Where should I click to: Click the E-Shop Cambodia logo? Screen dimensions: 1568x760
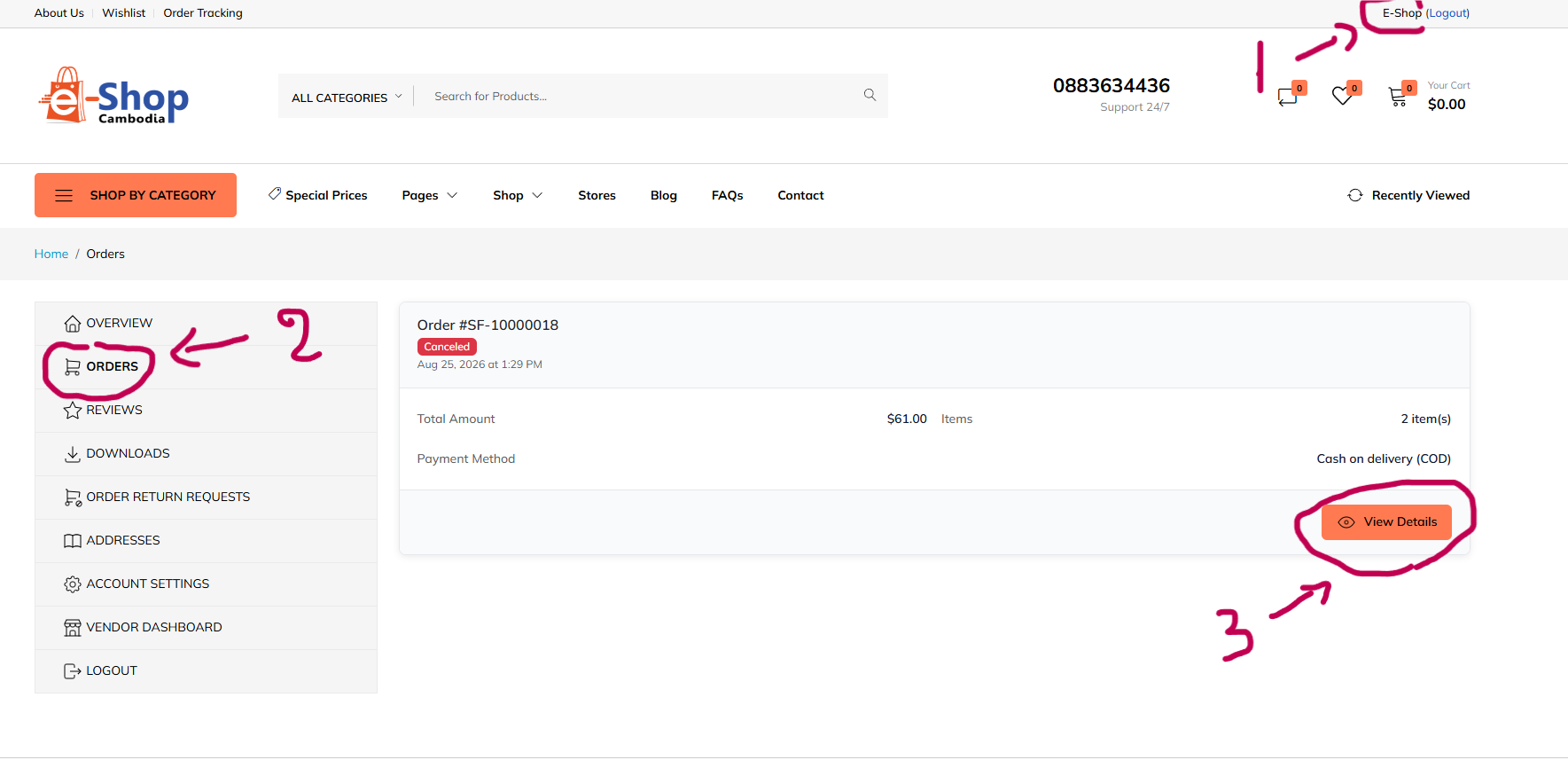tap(113, 96)
